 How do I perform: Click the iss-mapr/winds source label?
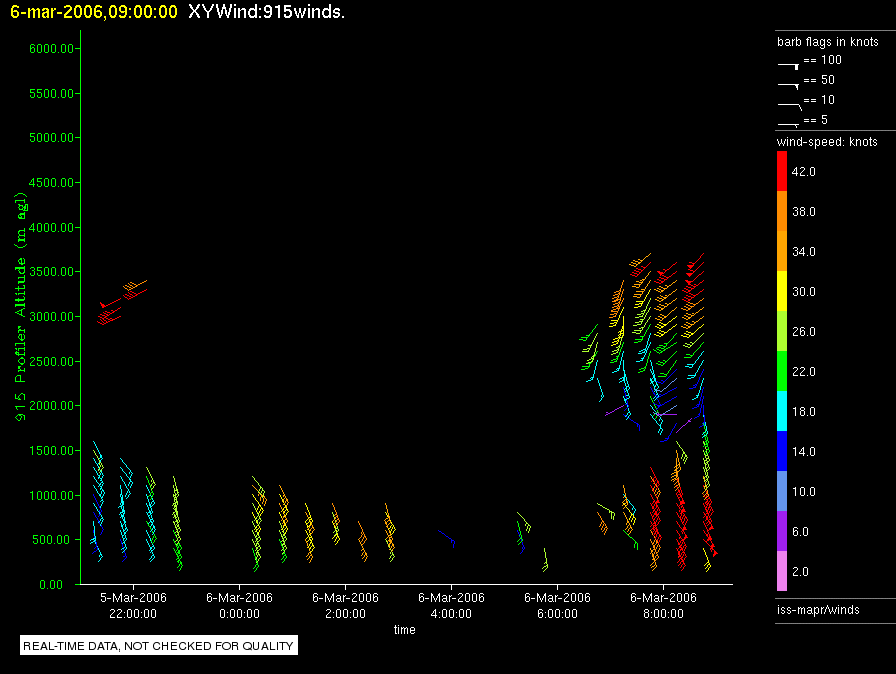pyautogui.click(x=818, y=609)
